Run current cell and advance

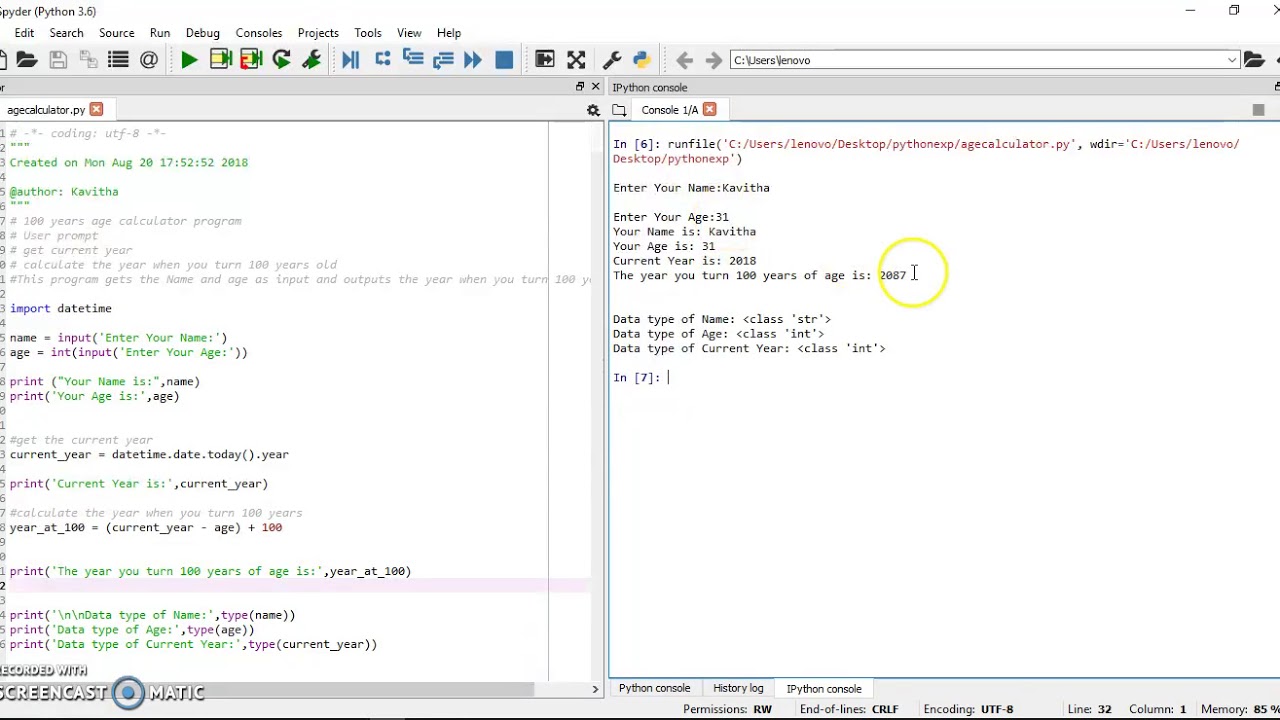251,60
